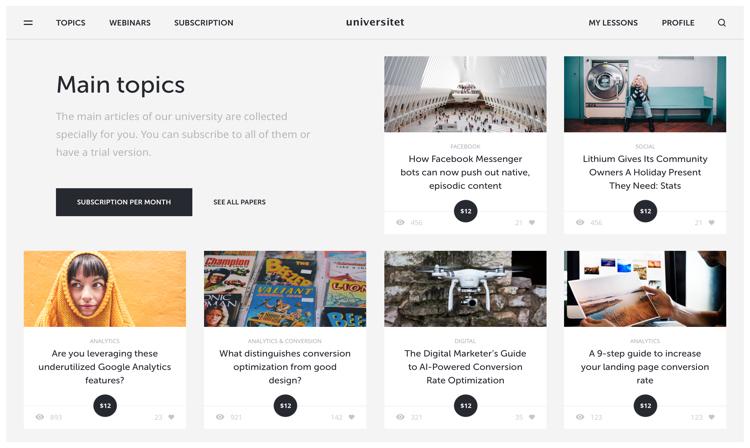The width and height of the screenshot is (750, 448).
Task: Click heart on conversion optimization design card
Action: 352,417
